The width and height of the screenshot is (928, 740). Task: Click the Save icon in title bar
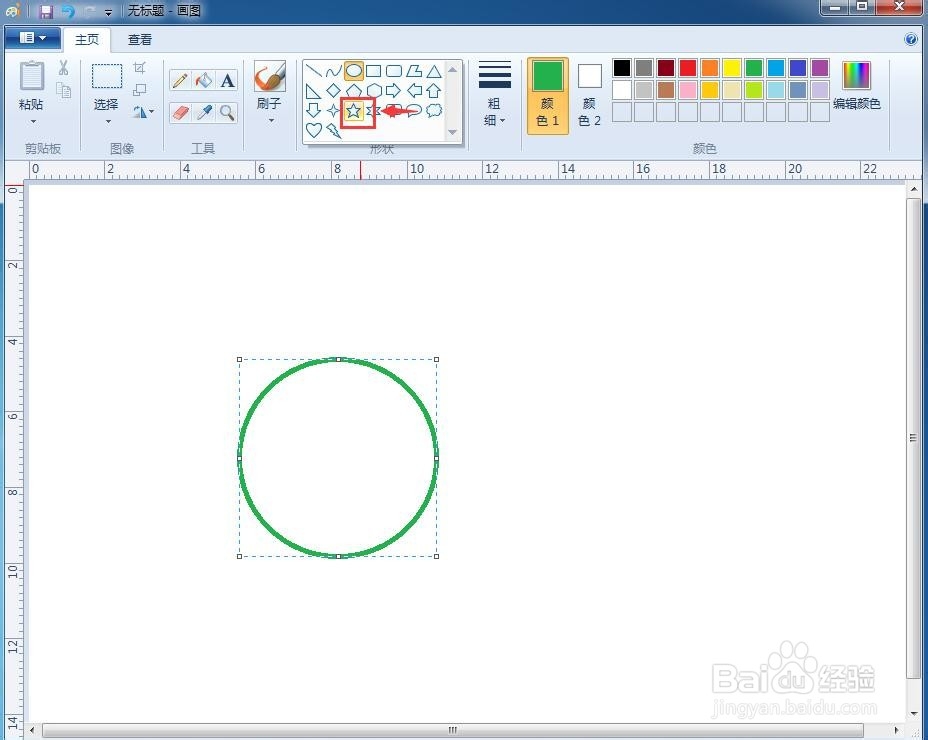pyautogui.click(x=46, y=11)
